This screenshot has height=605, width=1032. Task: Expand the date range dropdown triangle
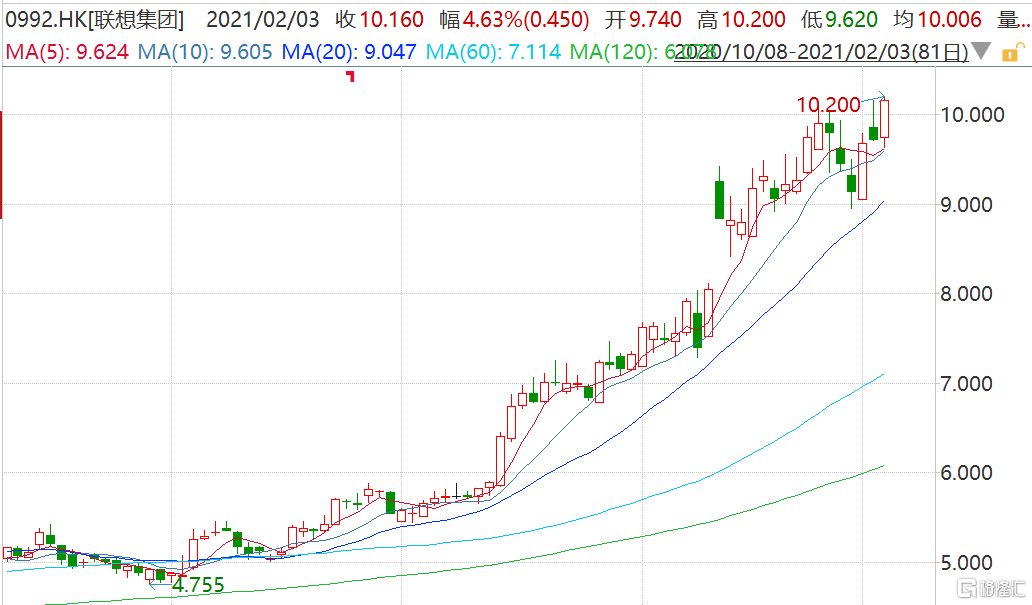tap(982, 51)
